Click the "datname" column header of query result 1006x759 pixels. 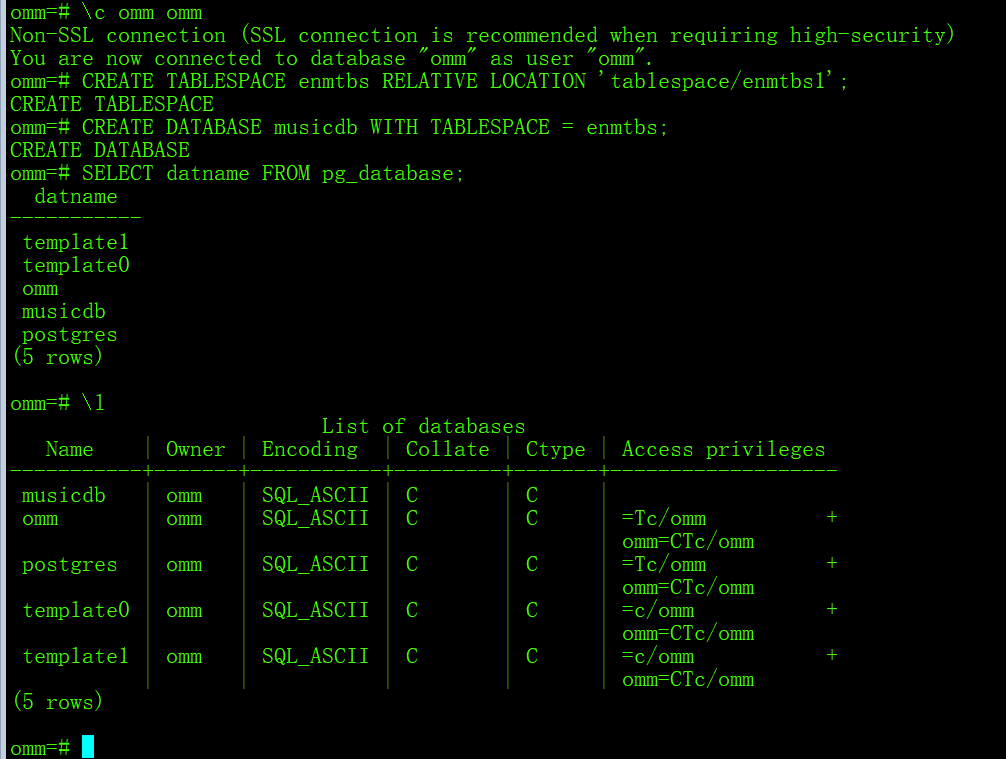[x=75, y=197]
